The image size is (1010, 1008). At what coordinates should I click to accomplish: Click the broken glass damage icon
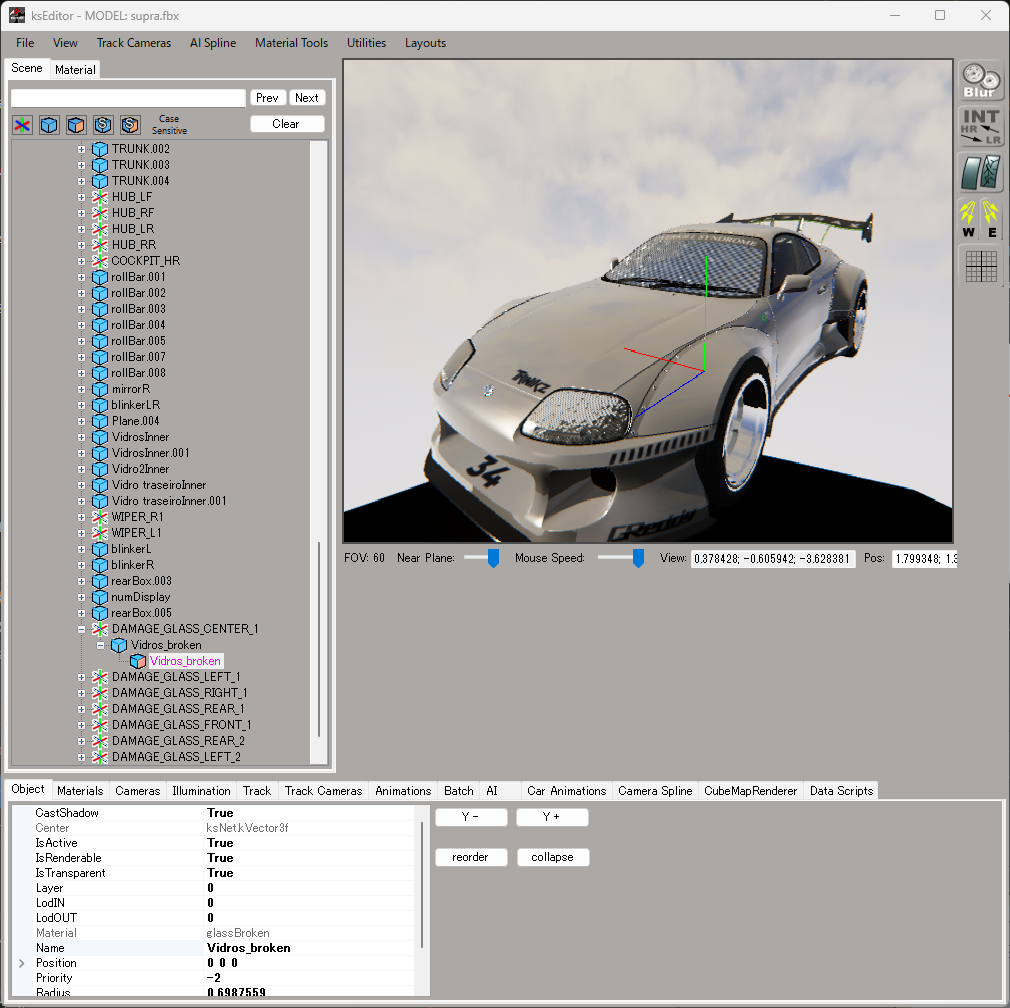[980, 172]
